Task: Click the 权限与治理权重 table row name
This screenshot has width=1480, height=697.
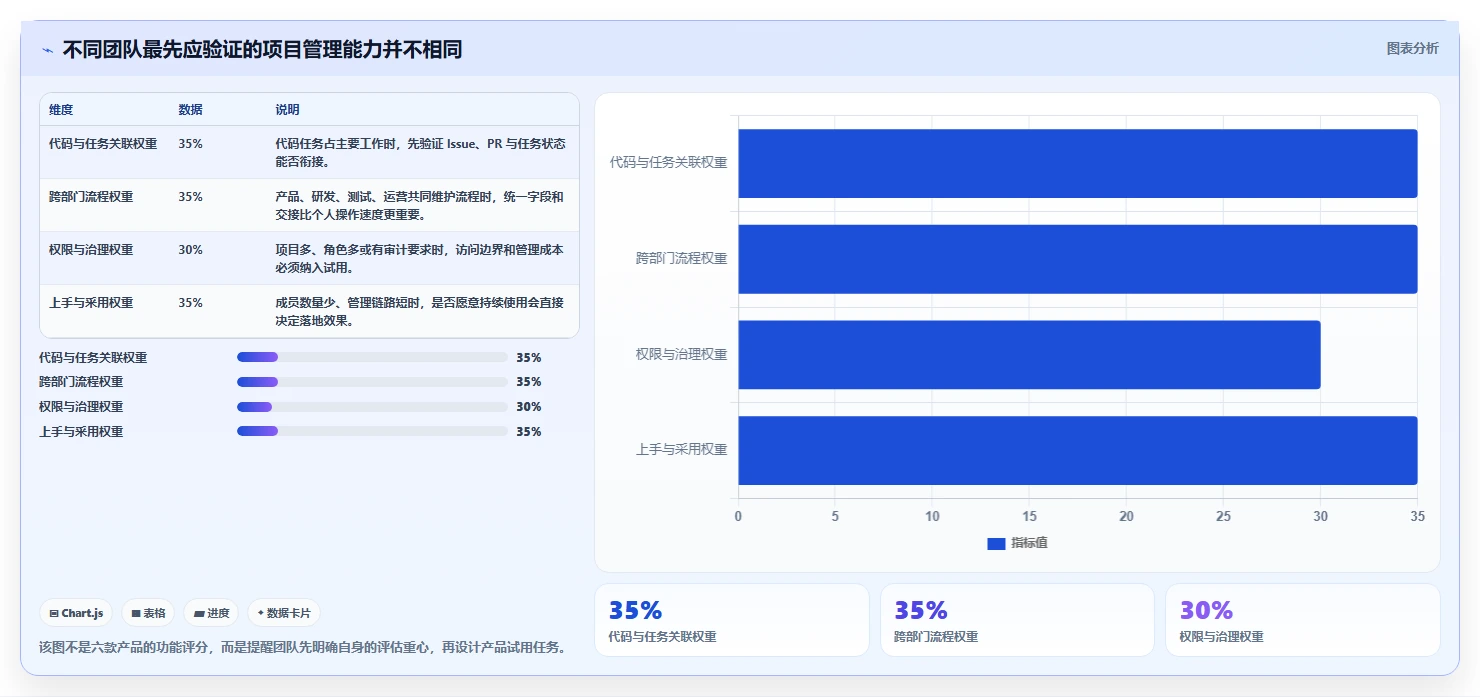Action: coord(91,250)
